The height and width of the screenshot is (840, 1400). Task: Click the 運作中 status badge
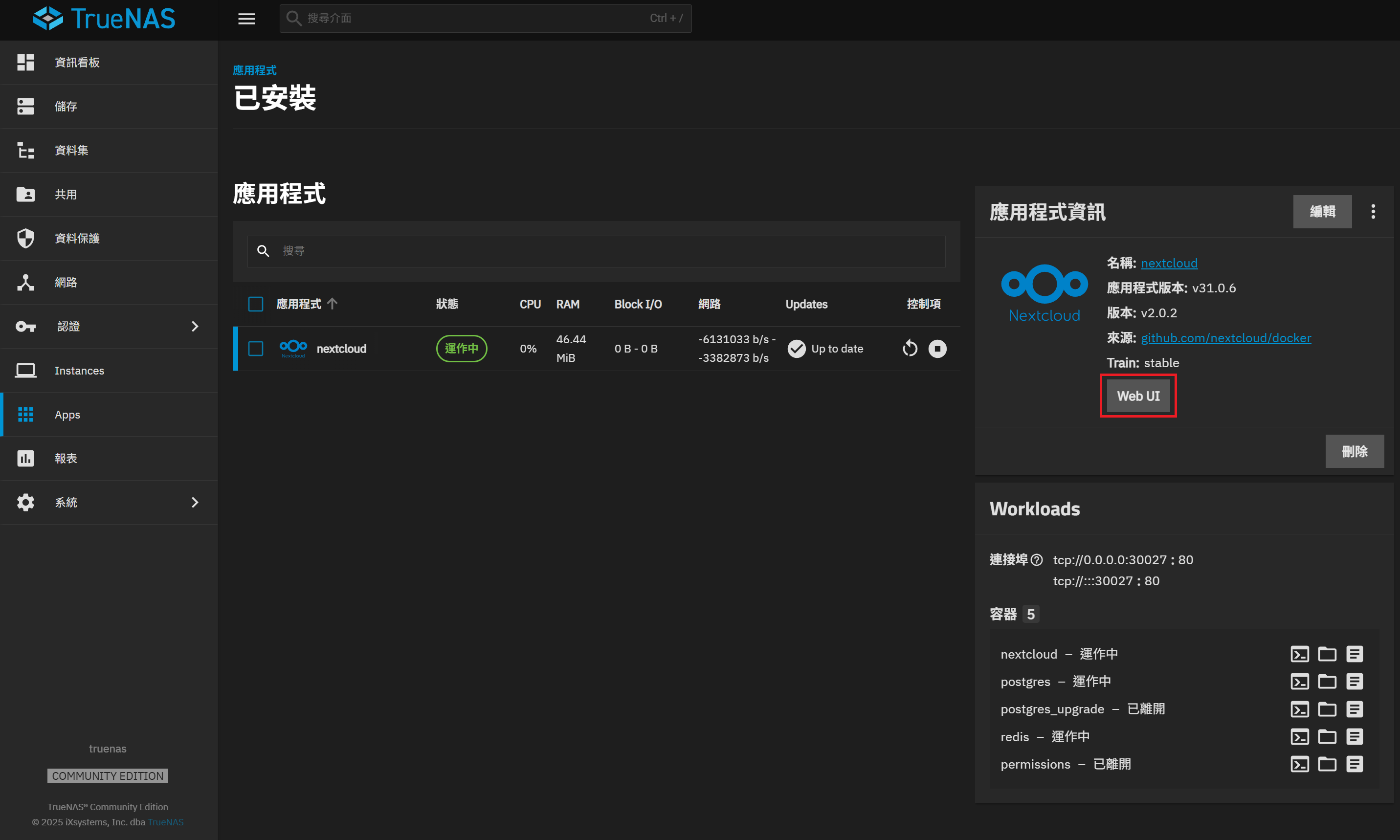(462, 348)
